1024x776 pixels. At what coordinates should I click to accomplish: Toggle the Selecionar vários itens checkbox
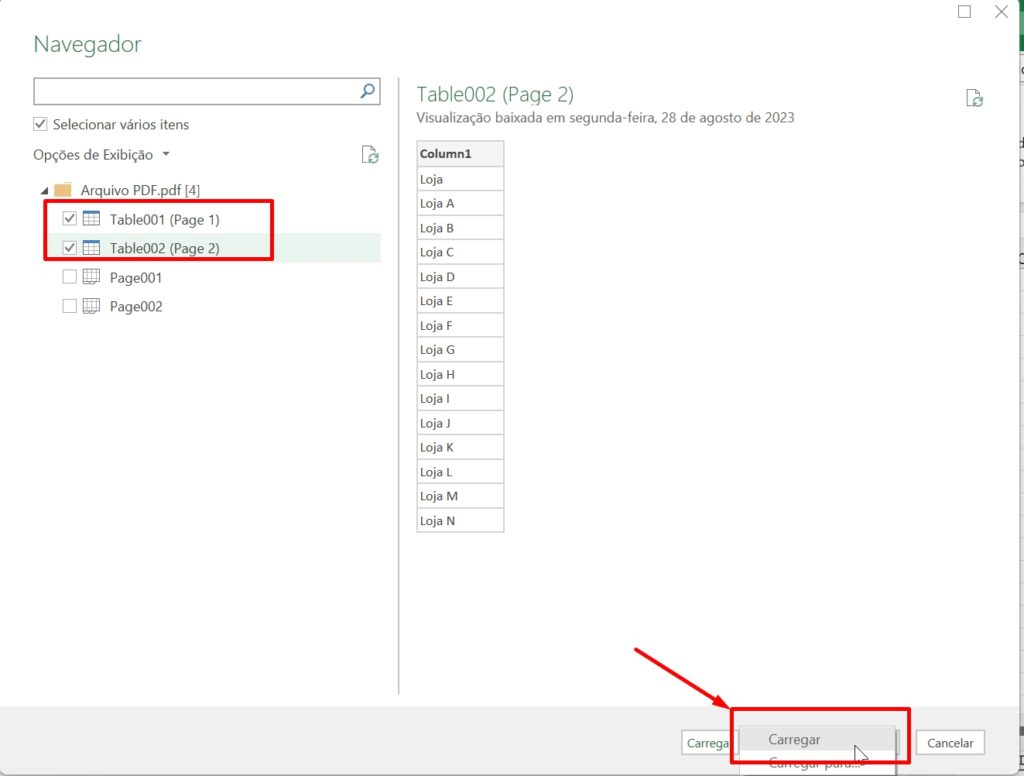click(41, 124)
